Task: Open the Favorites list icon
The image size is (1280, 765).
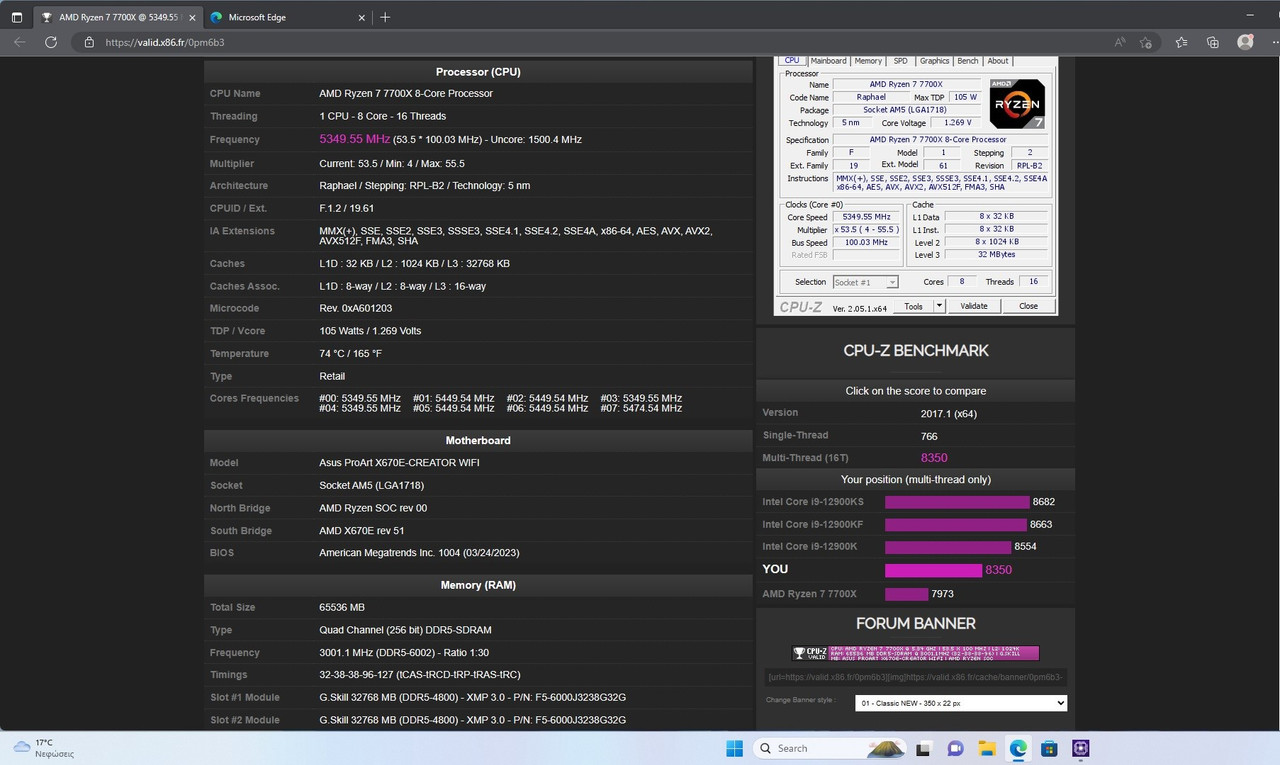Action: 1182,42
